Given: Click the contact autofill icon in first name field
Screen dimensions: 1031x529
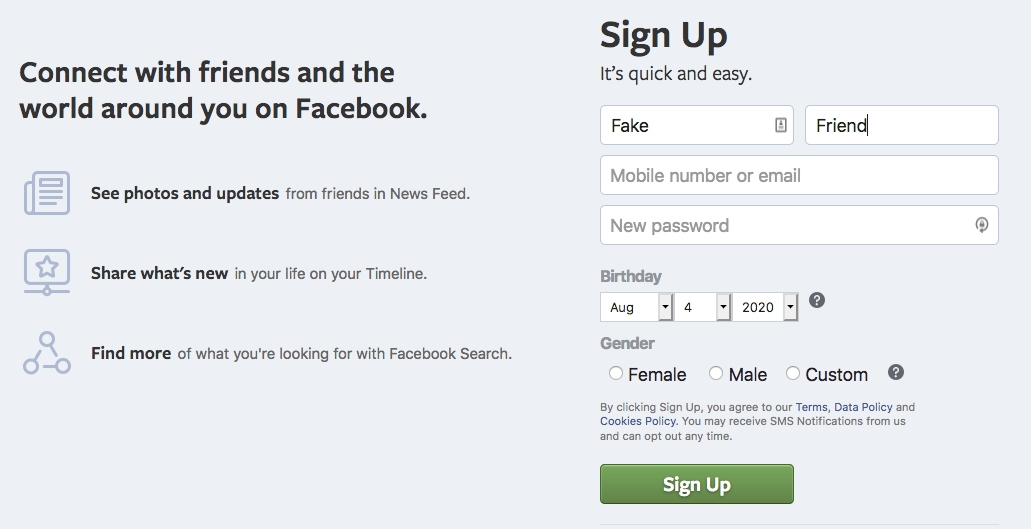Looking at the screenshot, I should coord(780,125).
